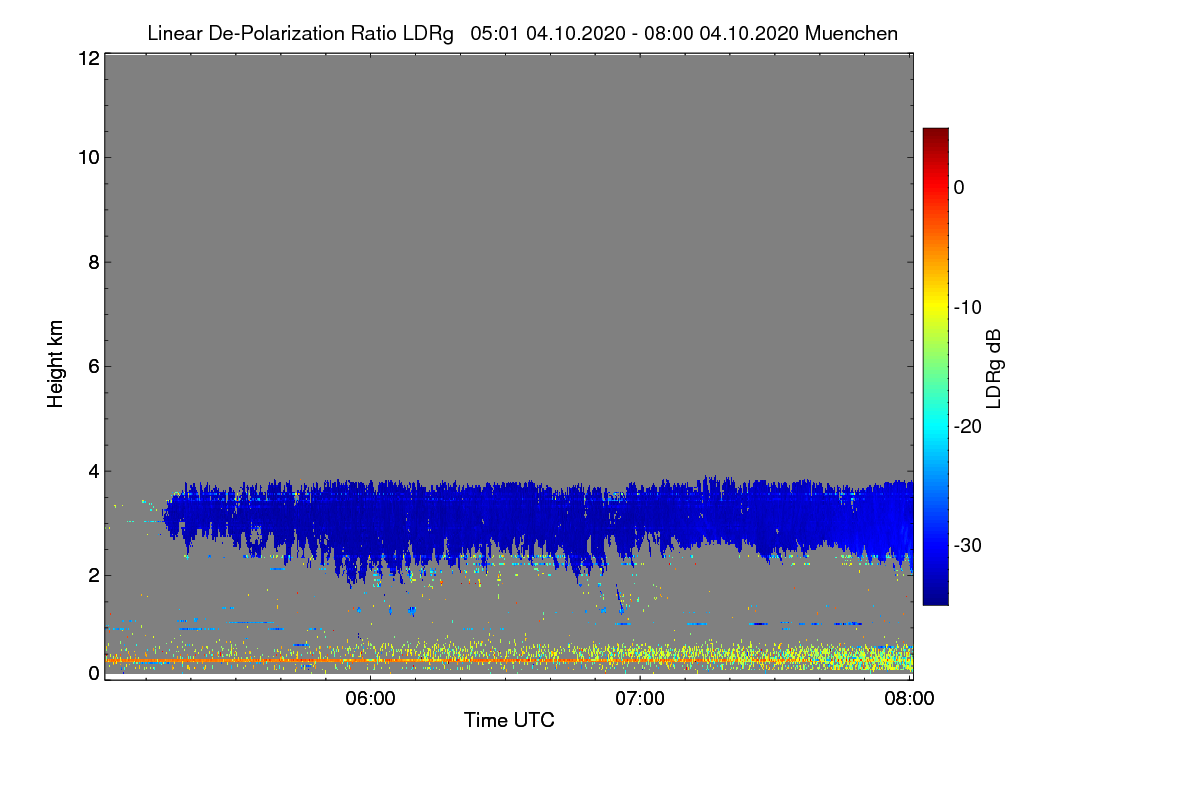
Task: Click the 8 km height tick label
Action: (92, 262)
